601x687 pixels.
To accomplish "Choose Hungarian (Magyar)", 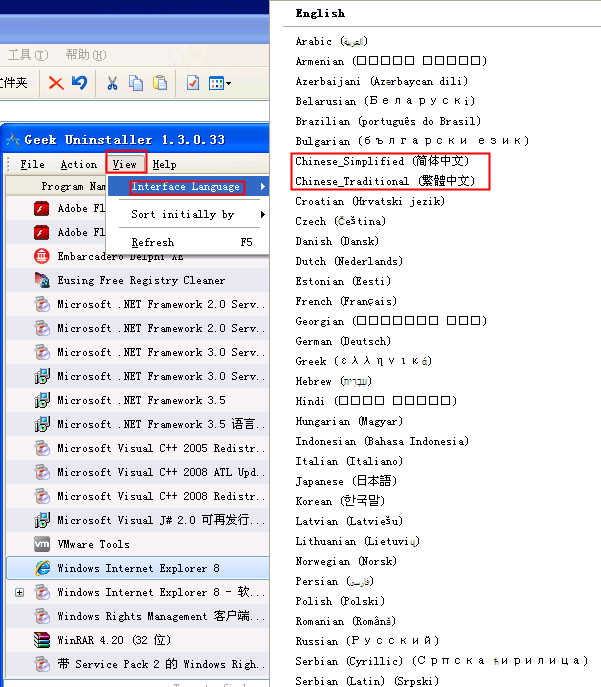I will click(349, 421).
